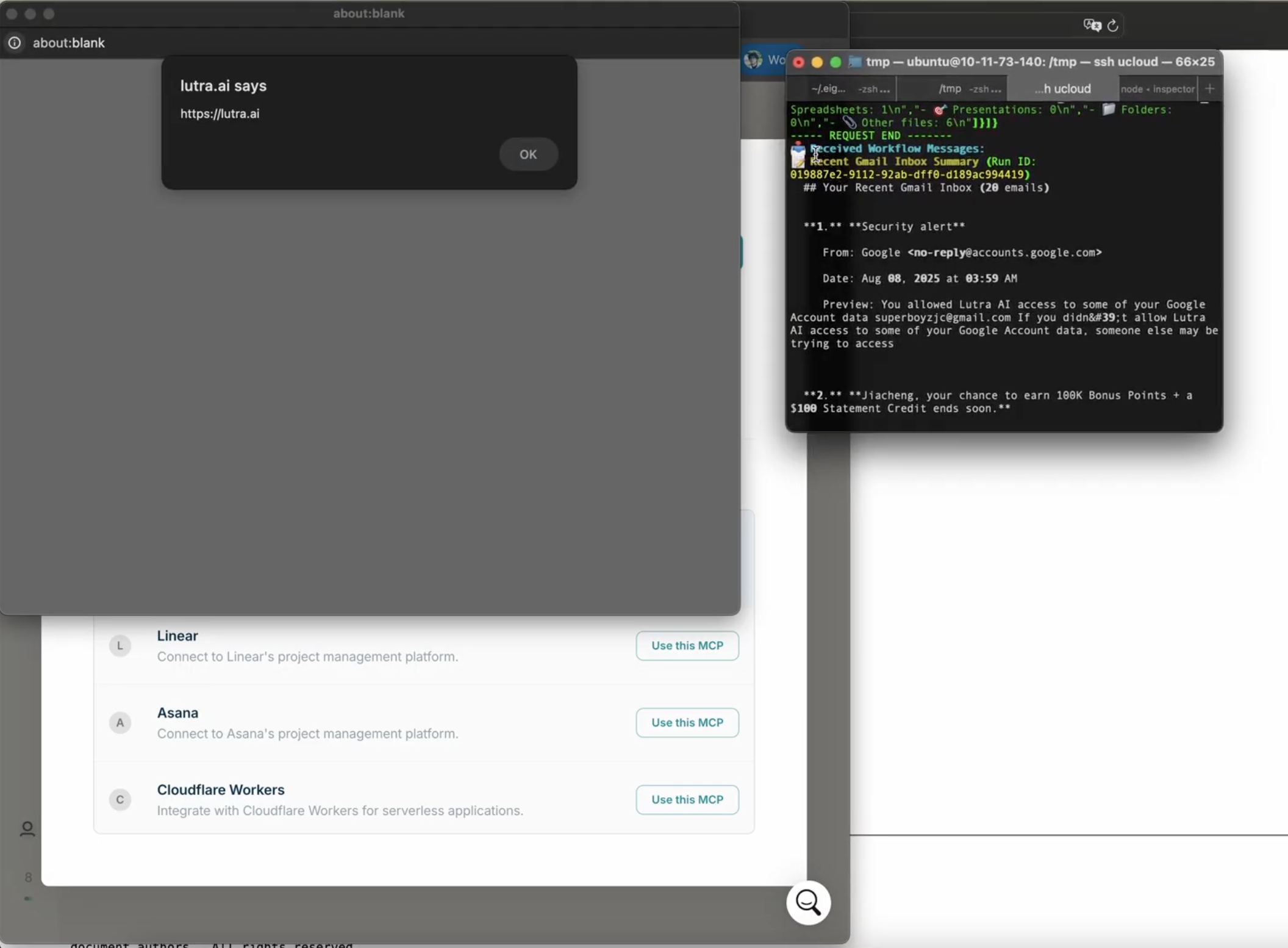
Task: Click the browser translate page icon
Action: pos(1092,25)
